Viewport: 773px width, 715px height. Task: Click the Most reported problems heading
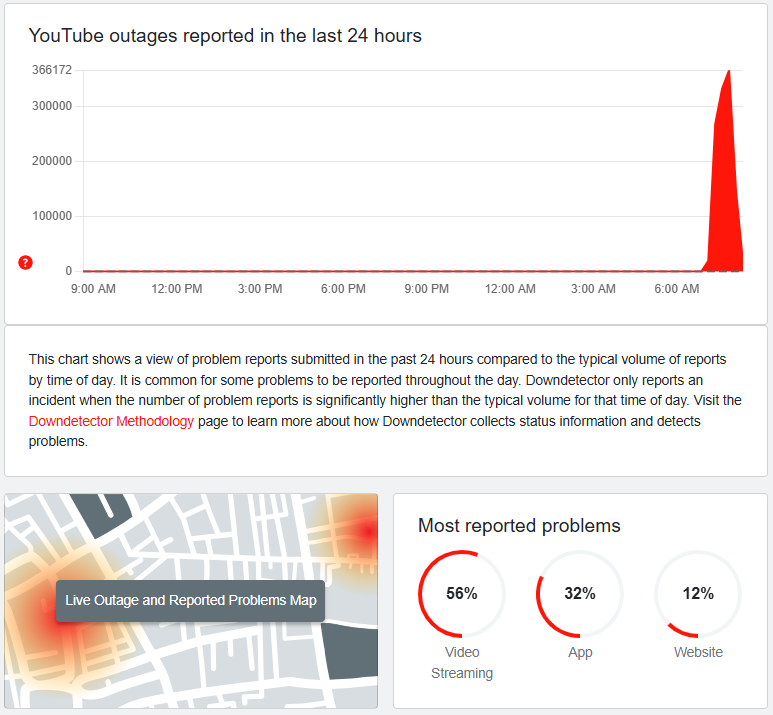(x=519, y=526)
